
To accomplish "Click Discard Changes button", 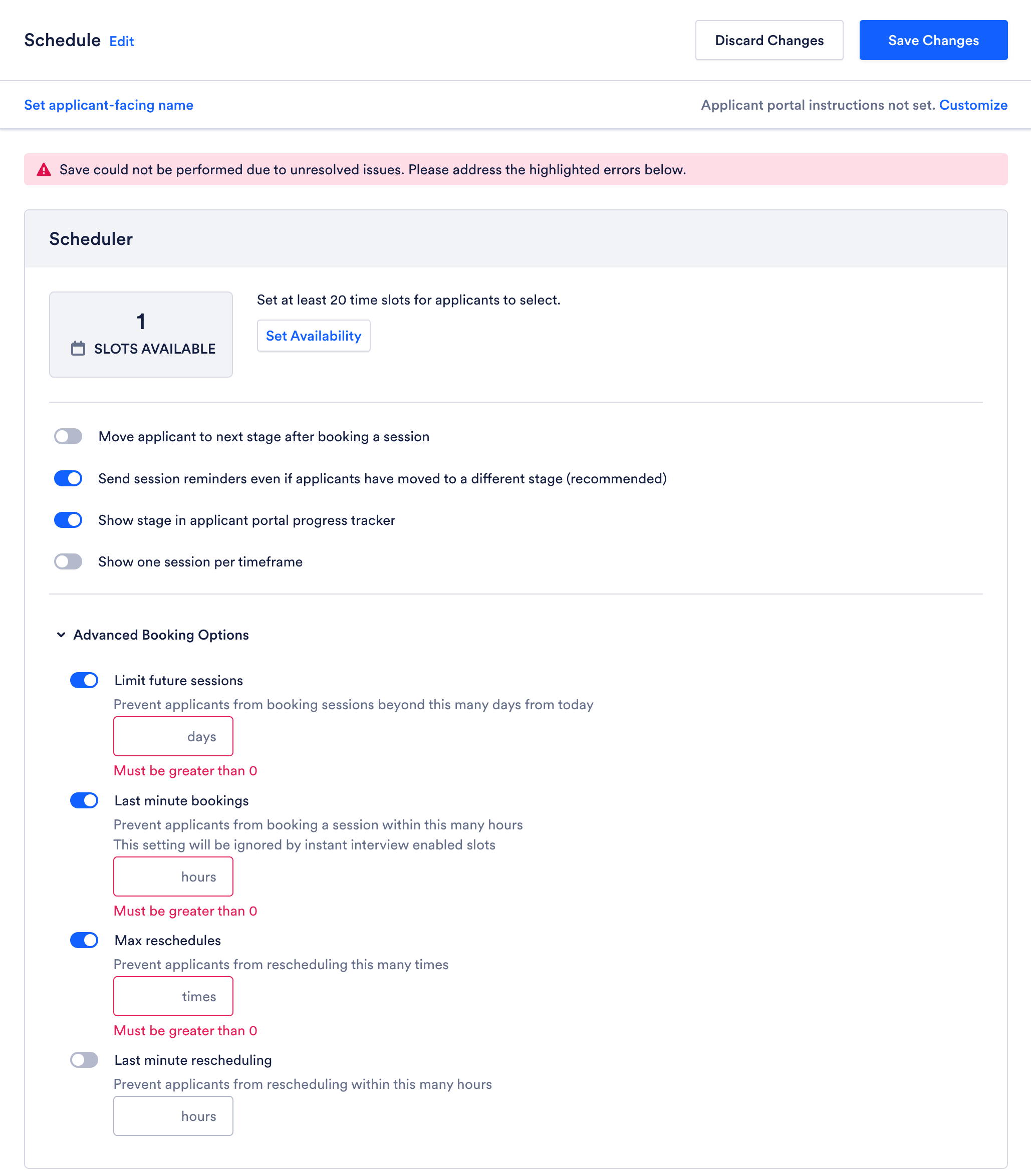I will [769, 40].
